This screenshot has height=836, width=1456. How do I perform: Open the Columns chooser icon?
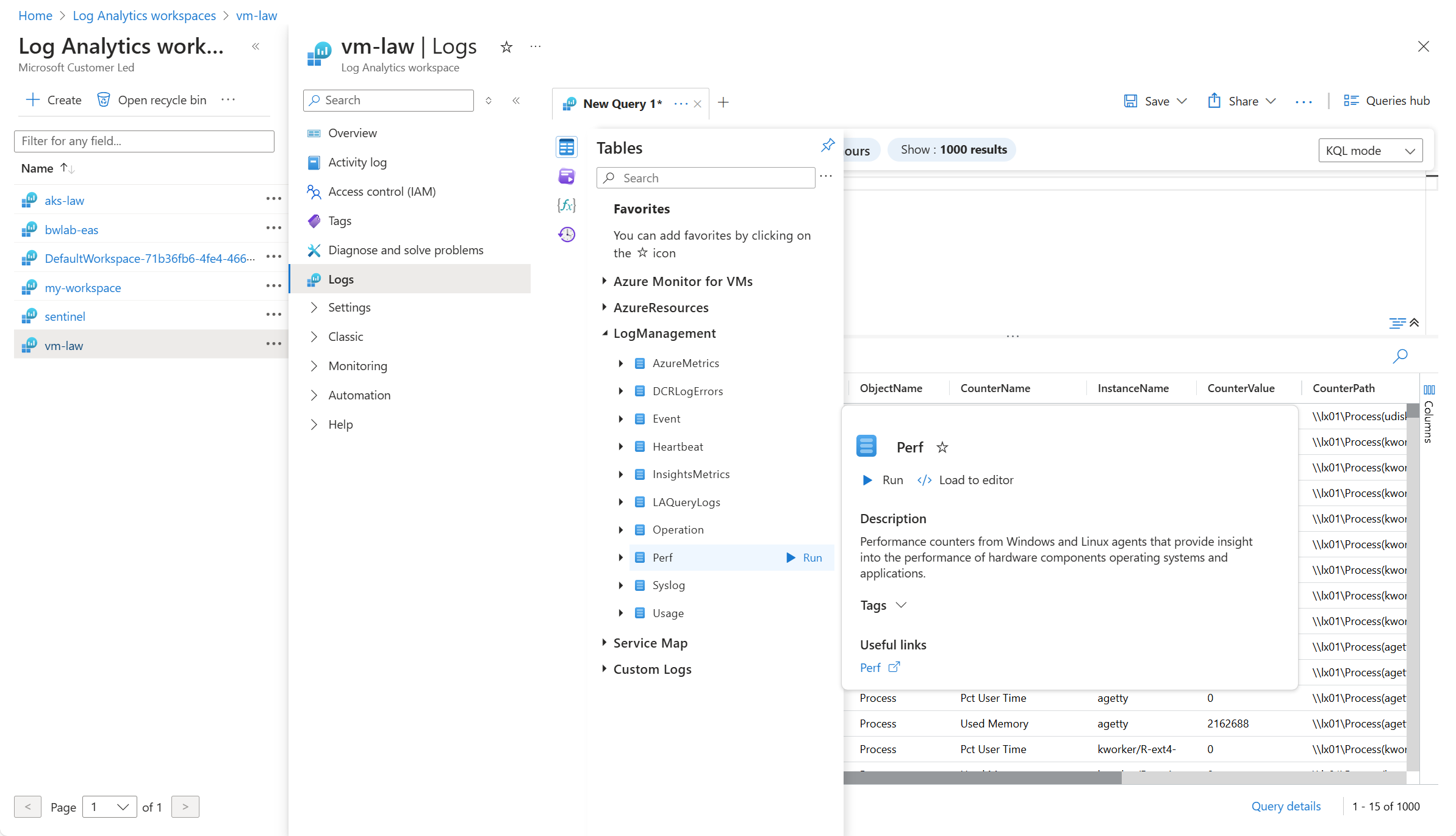click(1429, 390)
